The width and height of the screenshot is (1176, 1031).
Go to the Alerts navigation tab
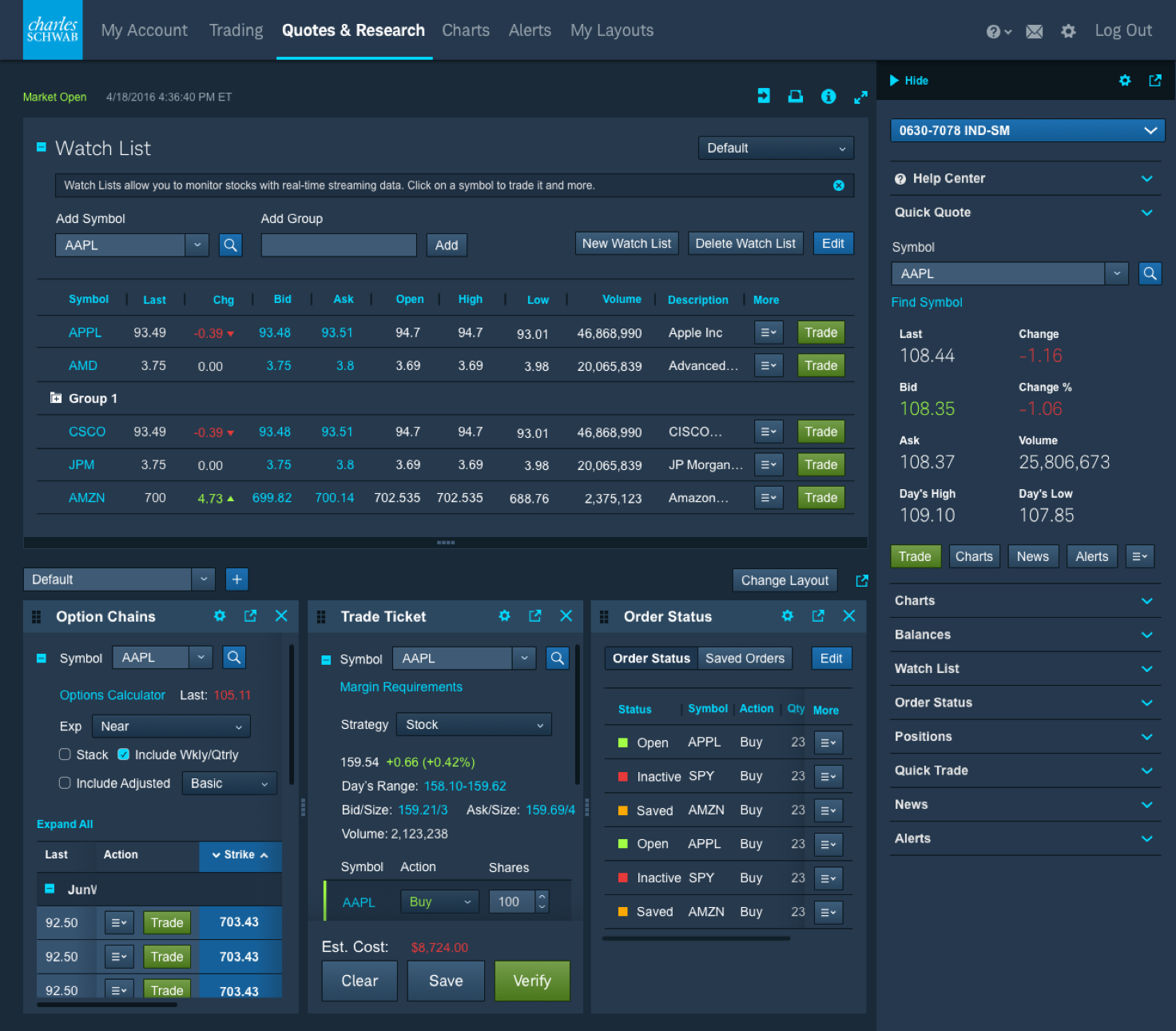coord(530,30)
